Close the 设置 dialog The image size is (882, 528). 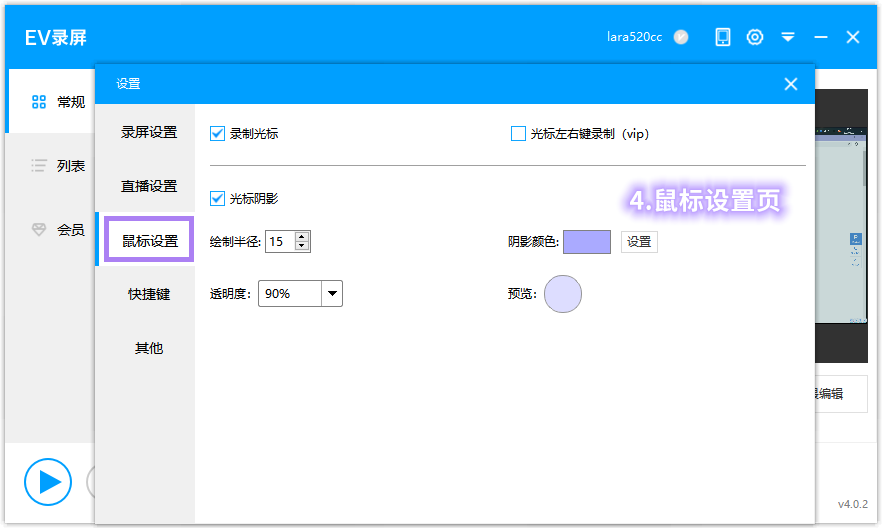[x=791, y=84]
